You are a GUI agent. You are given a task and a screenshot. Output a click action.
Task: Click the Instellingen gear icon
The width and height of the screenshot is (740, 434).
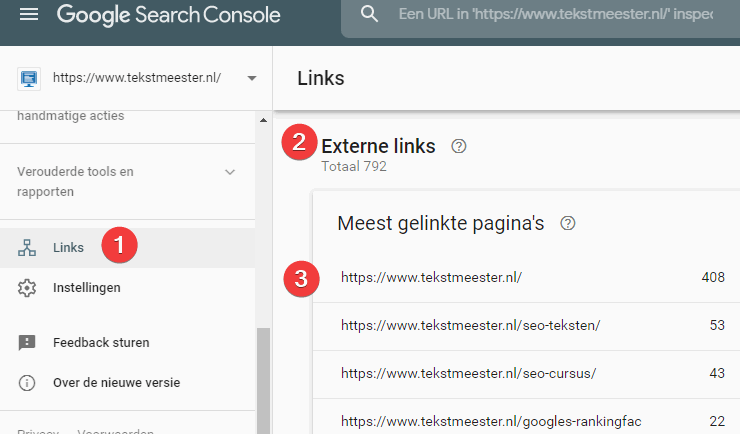[27, 288]
